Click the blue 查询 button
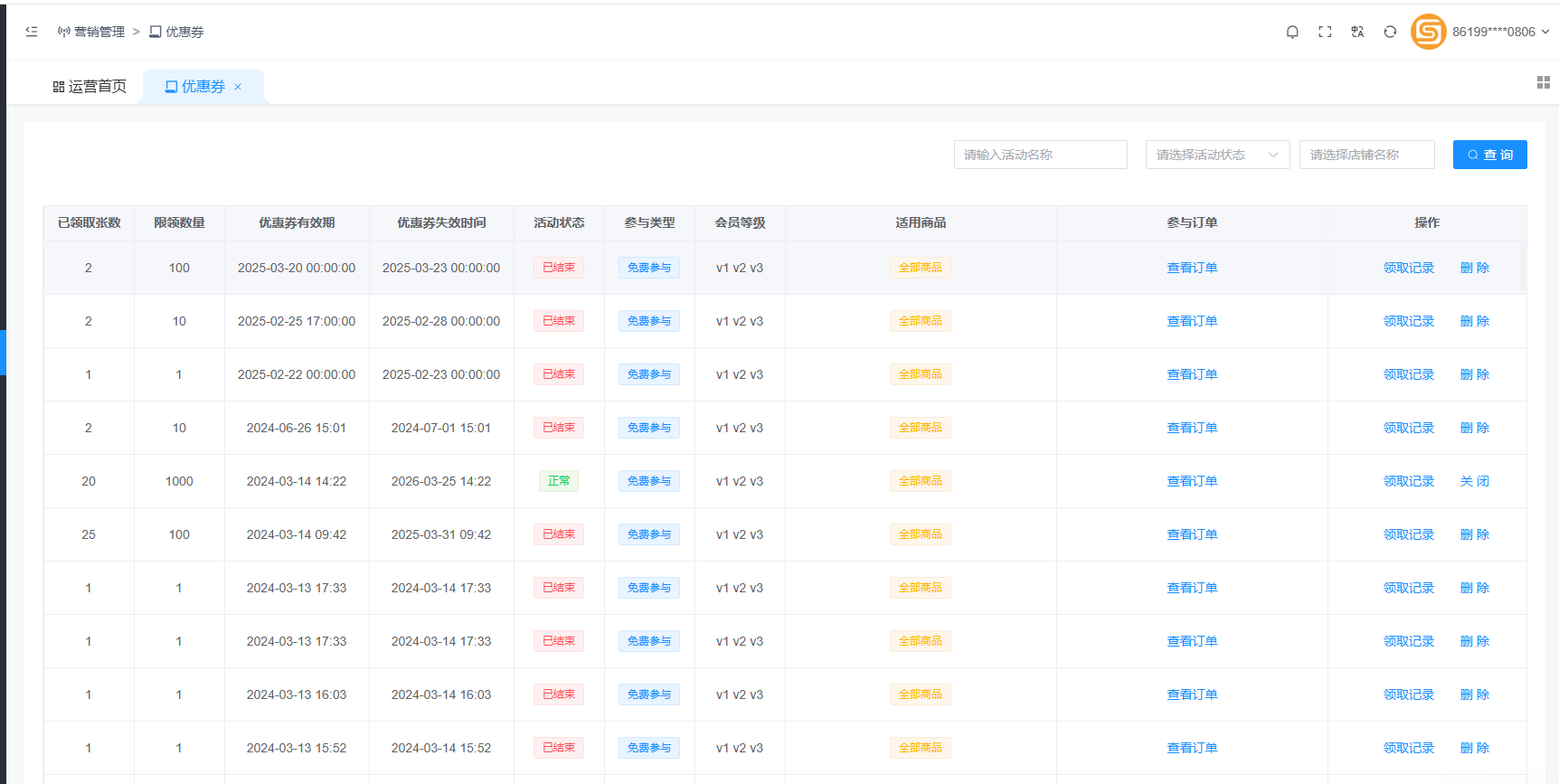The height and width of the screenshot is (784, 1559). (1489, 155)
